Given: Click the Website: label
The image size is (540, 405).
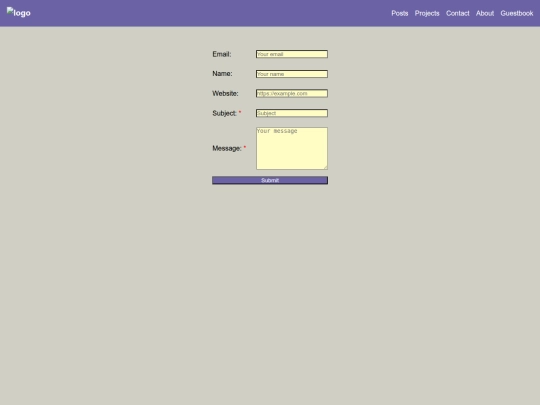Looking at the screenshot, I should [225, 93].
